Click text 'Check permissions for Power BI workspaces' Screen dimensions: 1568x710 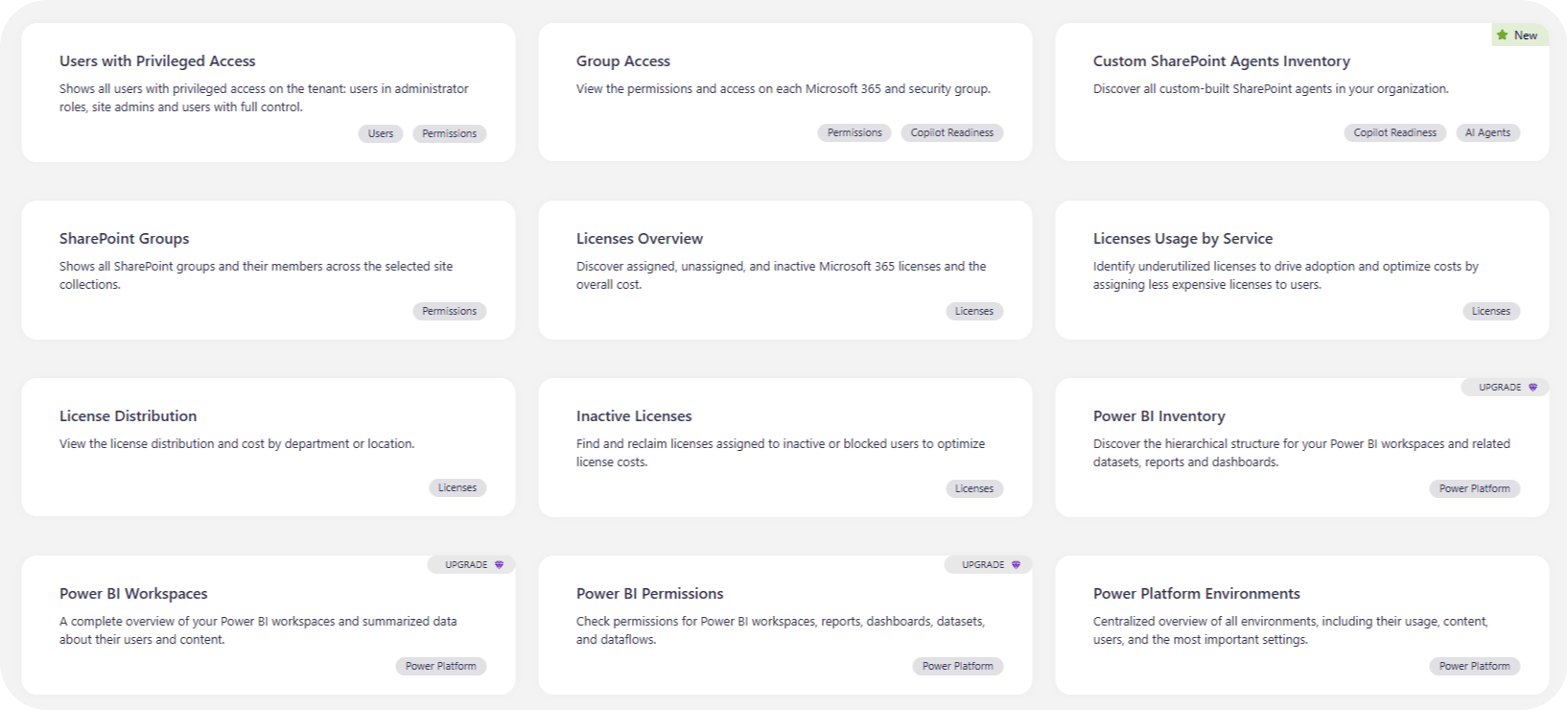[x=781, y=630]
